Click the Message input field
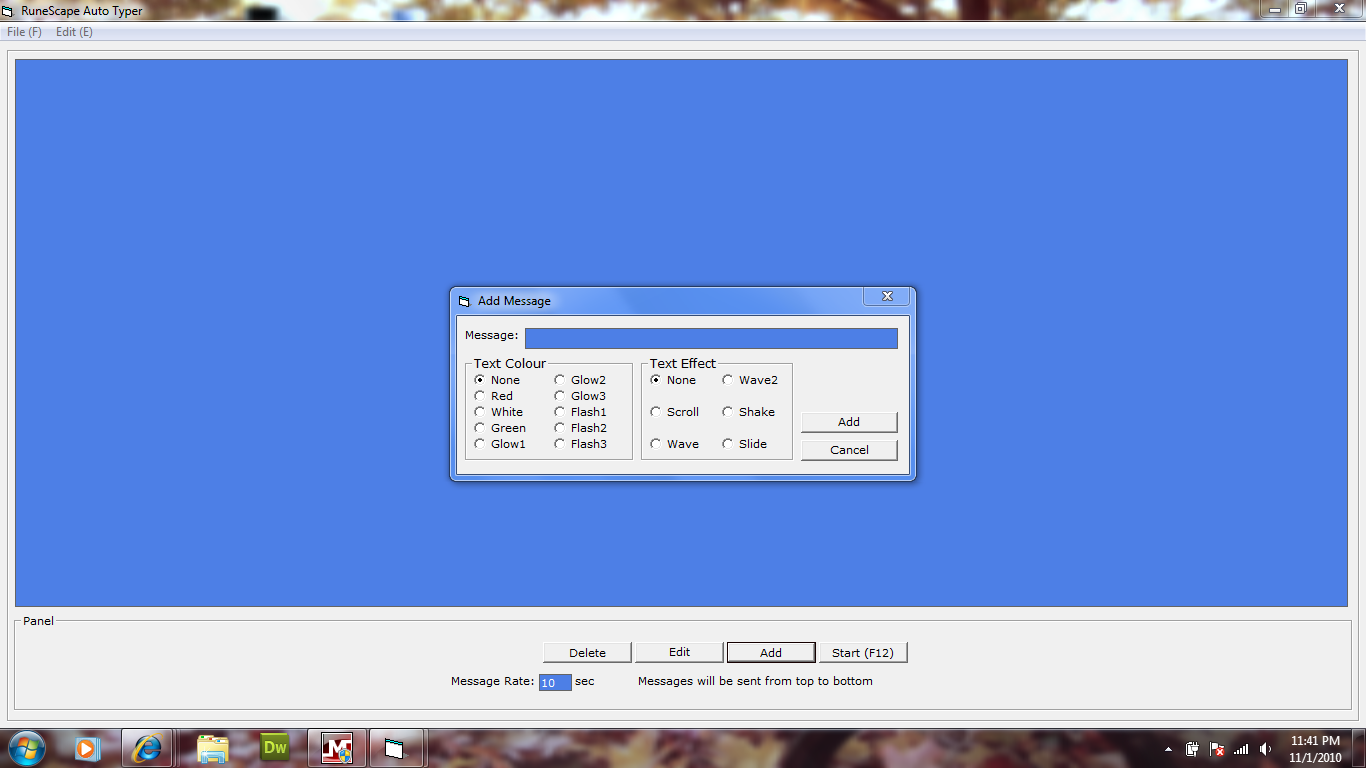Viewport: 1366px width, 768px height. point(711,338)
